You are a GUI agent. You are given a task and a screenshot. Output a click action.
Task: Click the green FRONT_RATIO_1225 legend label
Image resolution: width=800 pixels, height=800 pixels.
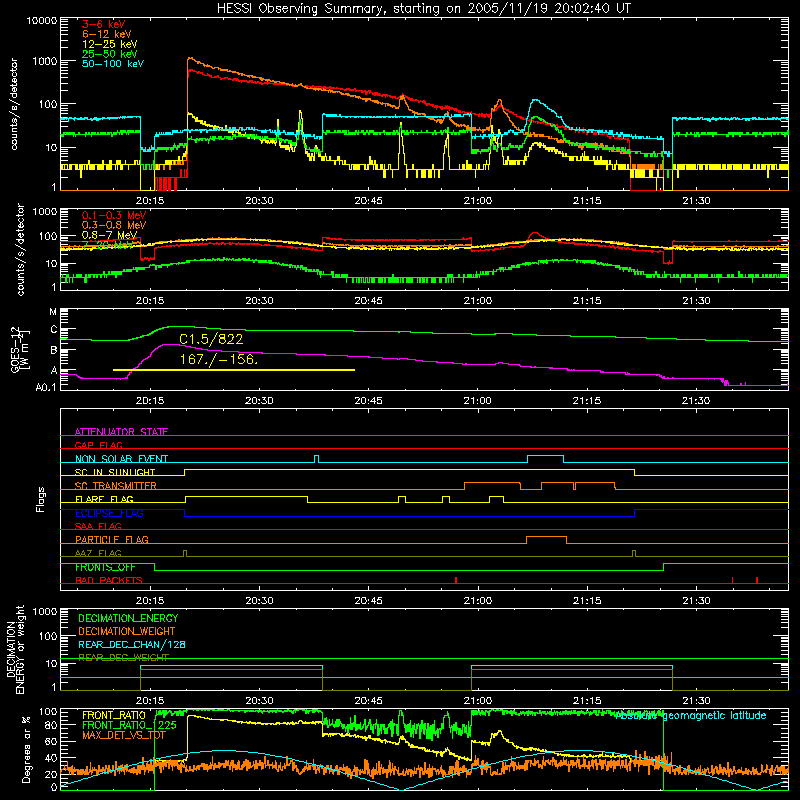pos(130,725)
